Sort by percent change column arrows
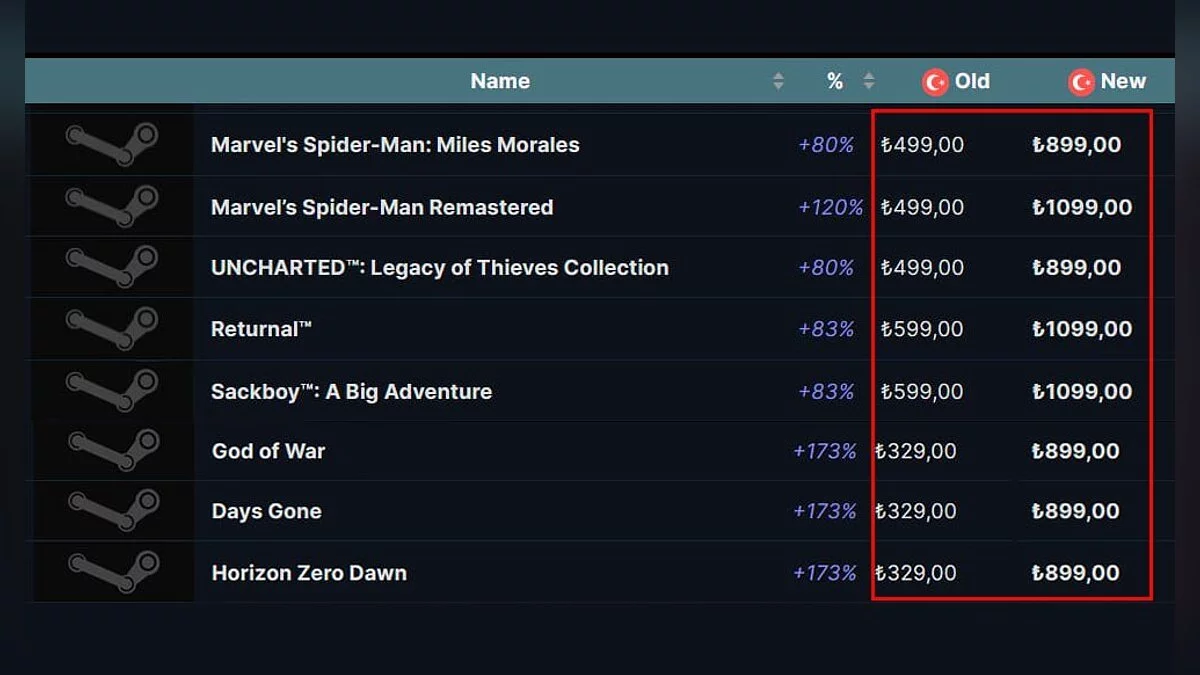 coord(869,81)
